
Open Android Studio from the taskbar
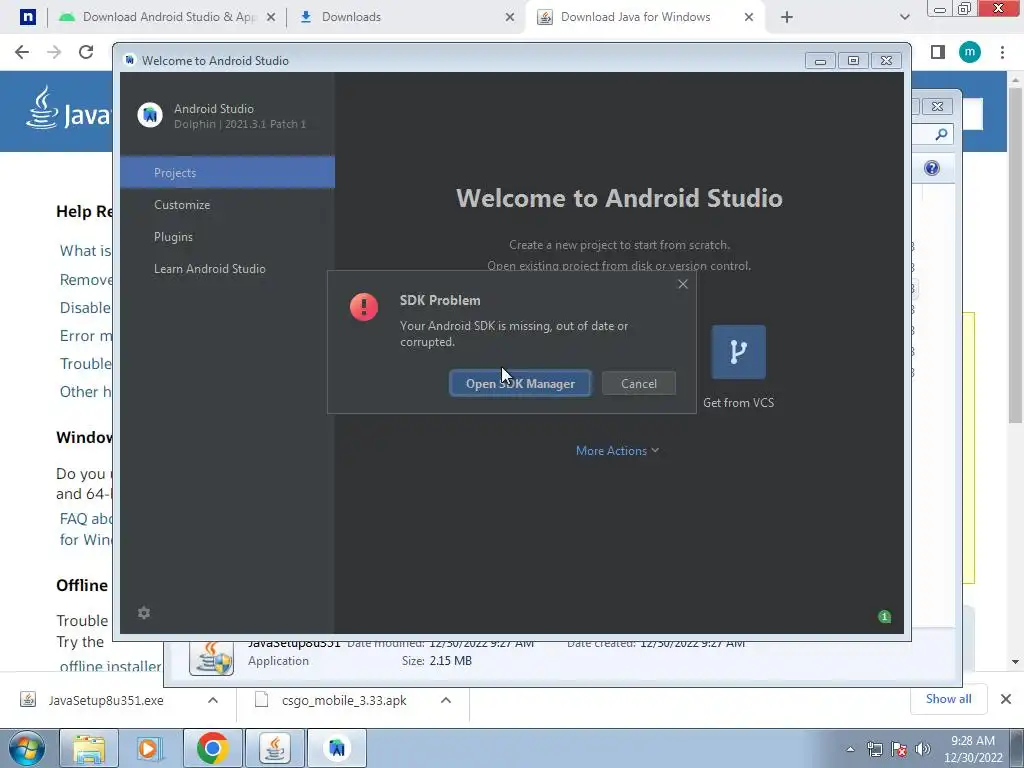[337, 748]
